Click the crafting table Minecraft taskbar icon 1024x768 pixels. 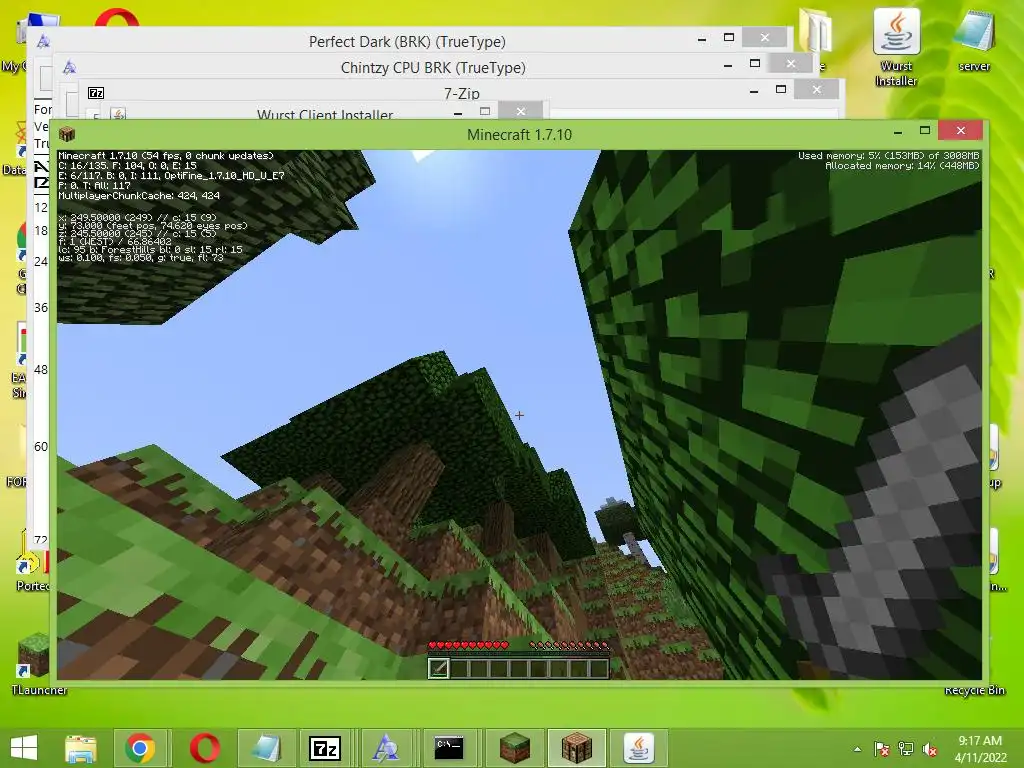pos(577,748)
